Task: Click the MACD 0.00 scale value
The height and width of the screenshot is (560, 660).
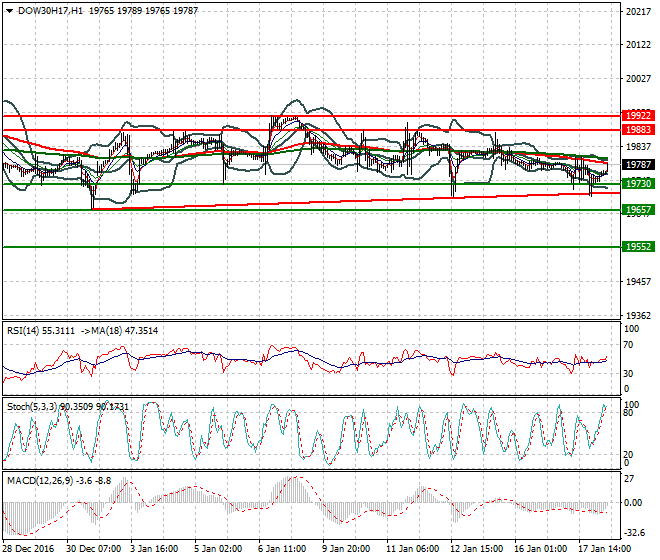Action: tap(633, 503)
